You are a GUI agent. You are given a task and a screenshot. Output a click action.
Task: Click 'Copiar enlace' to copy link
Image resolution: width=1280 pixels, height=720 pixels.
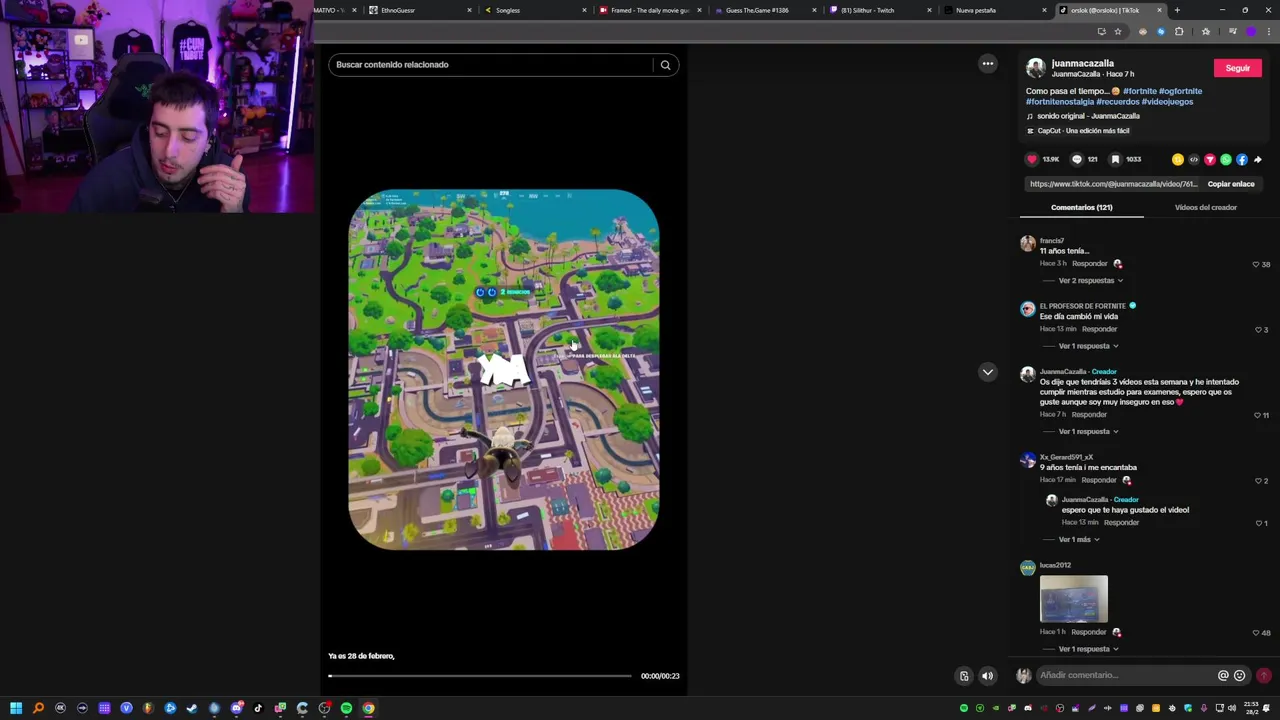pos(1230,184)
